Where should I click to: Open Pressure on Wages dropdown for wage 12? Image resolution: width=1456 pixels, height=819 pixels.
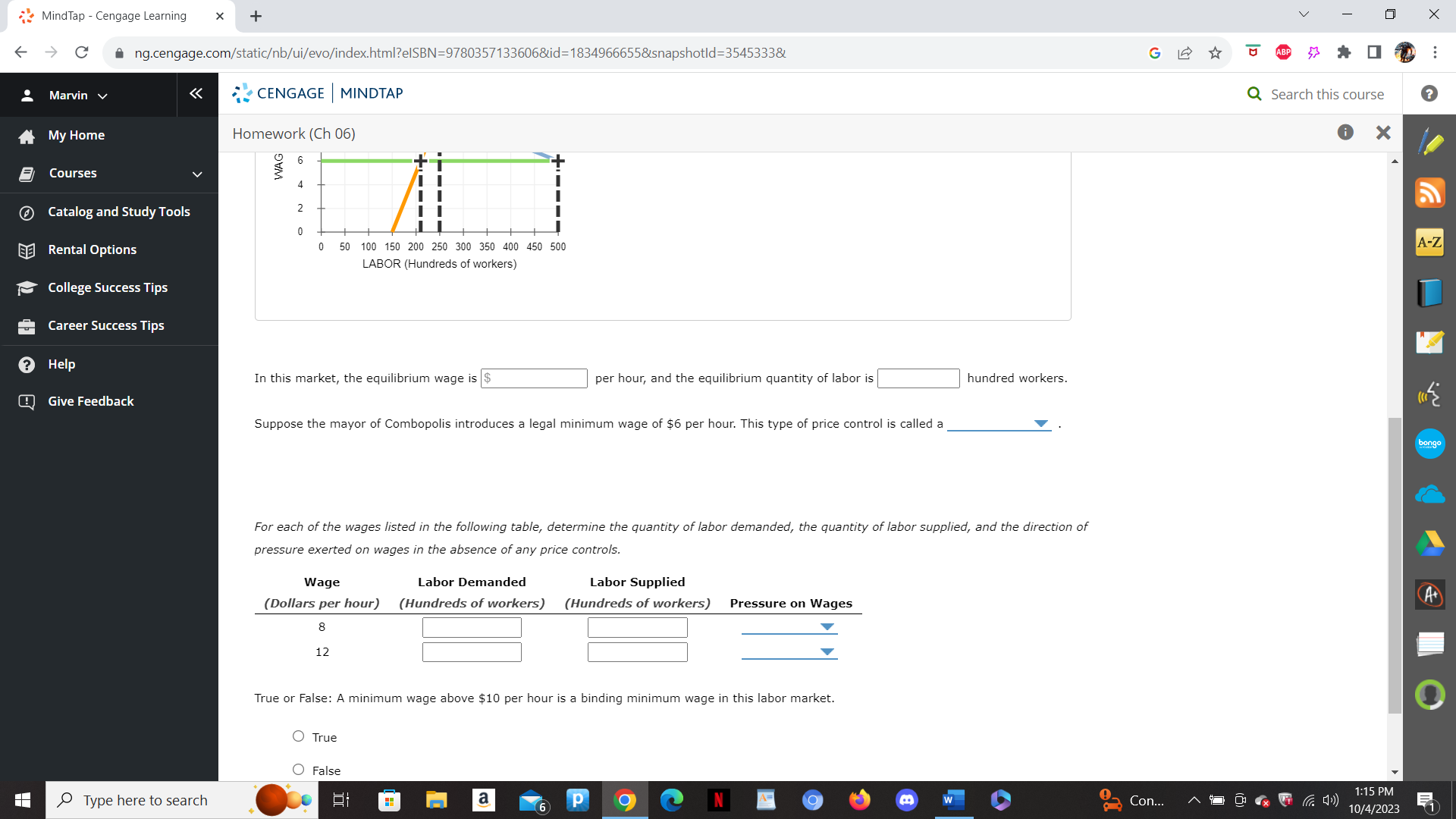pos(789,652)
